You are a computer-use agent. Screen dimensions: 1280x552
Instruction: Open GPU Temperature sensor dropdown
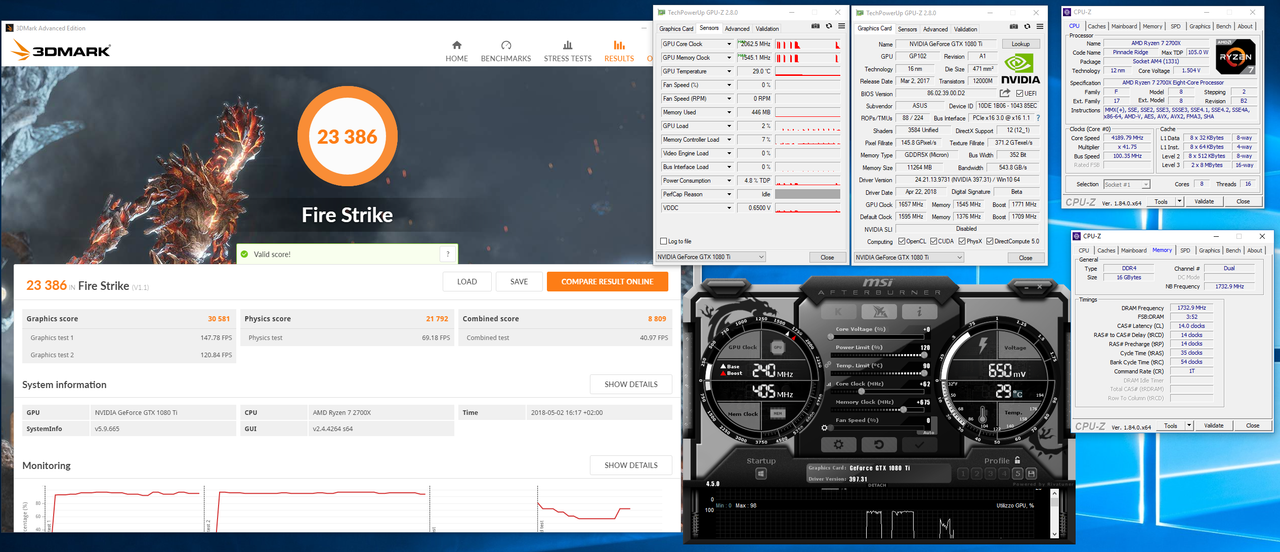(x=729, y=71)
